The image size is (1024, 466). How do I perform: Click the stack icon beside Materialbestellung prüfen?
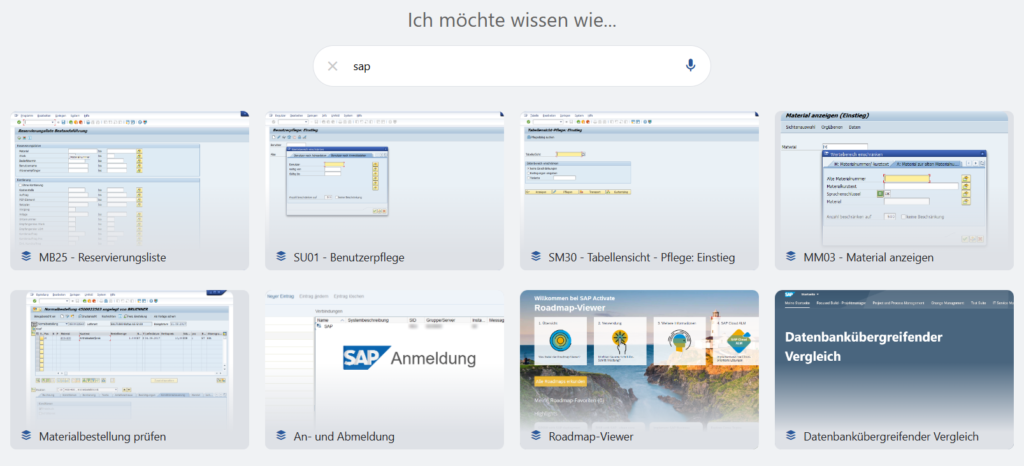pos(26,436)
